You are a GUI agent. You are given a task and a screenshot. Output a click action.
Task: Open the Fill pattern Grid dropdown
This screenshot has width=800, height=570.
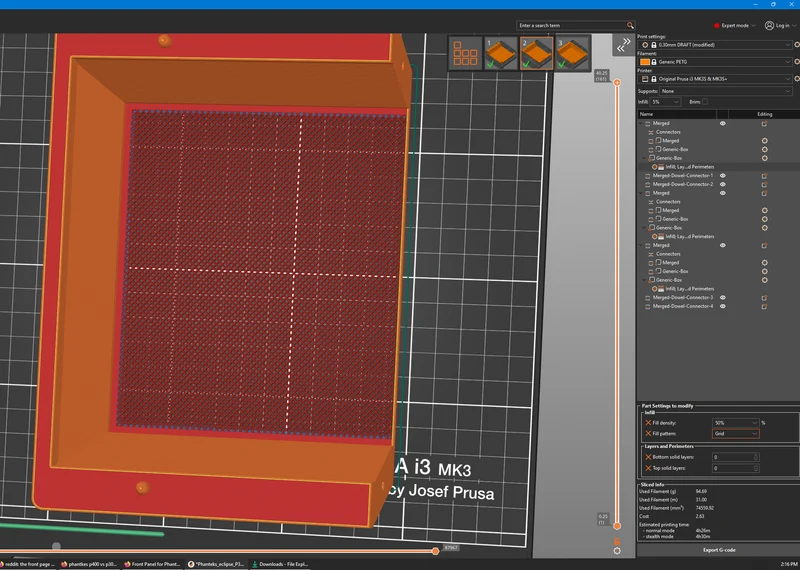pyautogui.click(x=735, y=434)
